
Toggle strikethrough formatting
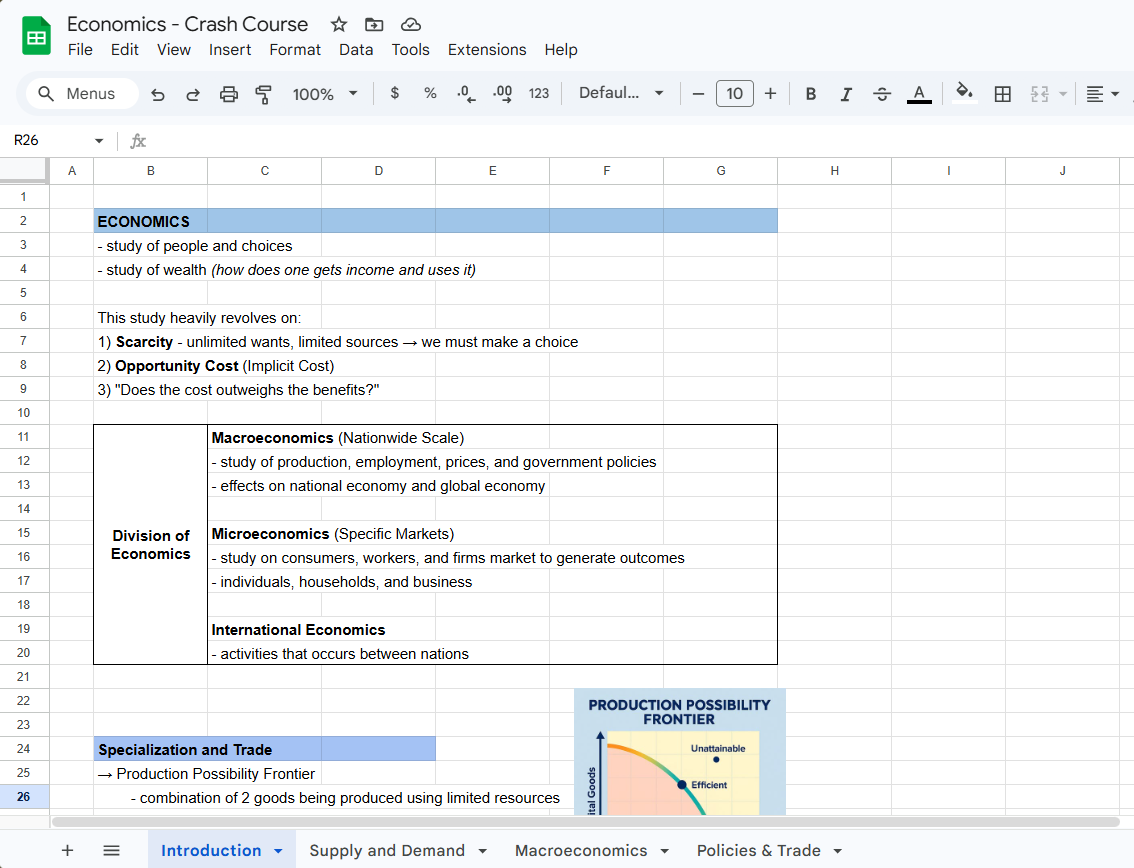(882, 94)
